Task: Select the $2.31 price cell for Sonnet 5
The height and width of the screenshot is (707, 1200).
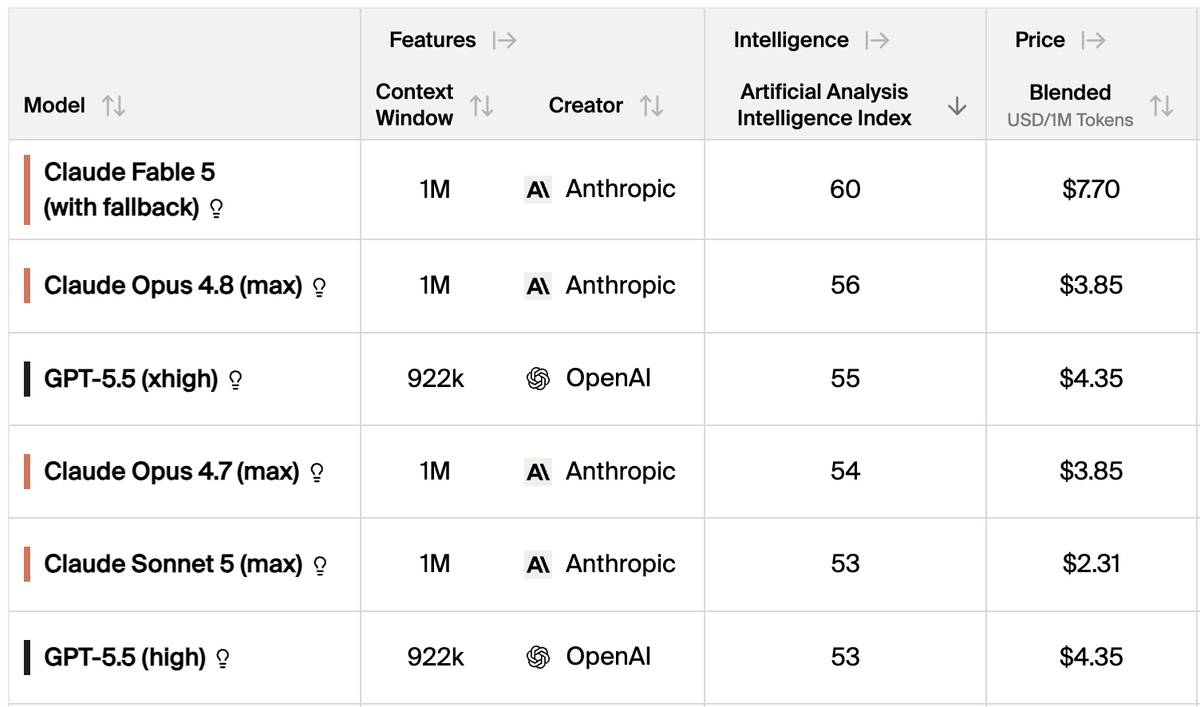Action: [1091, 564]
